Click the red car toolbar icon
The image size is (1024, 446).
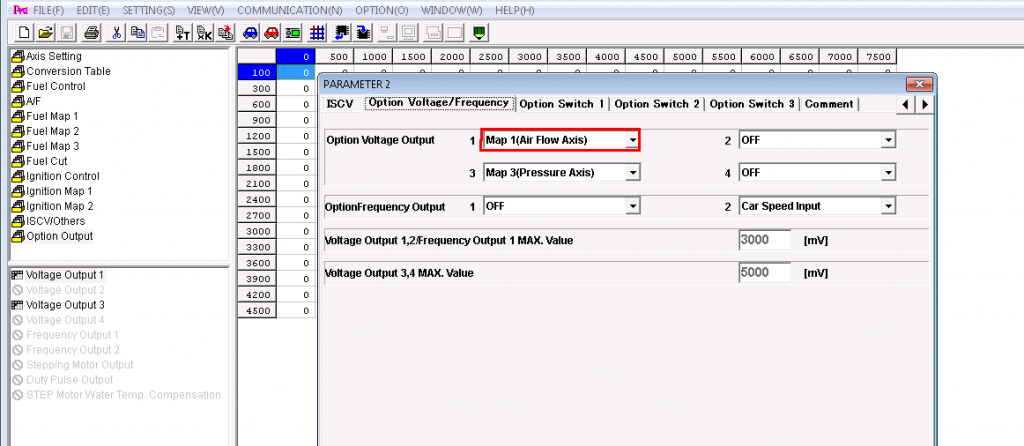(x=271, y=32)
